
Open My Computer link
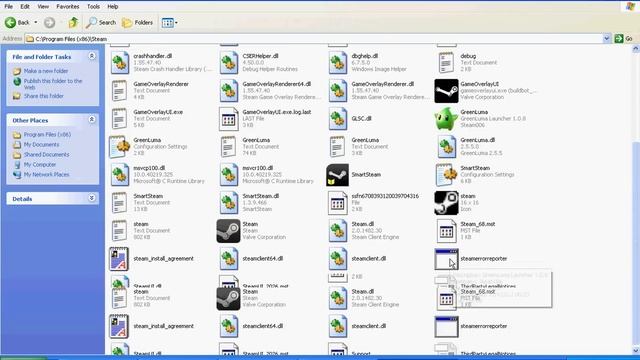coord(40,164)
